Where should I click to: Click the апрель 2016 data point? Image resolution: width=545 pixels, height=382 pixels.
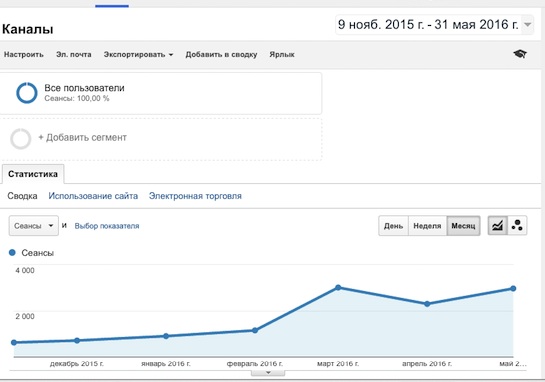pos(427,304)
